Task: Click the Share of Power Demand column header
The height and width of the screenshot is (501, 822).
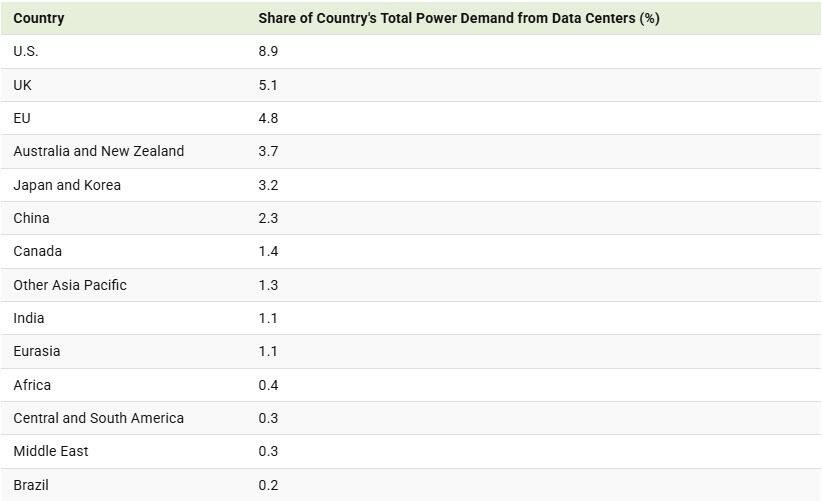Action: [458, 18]
